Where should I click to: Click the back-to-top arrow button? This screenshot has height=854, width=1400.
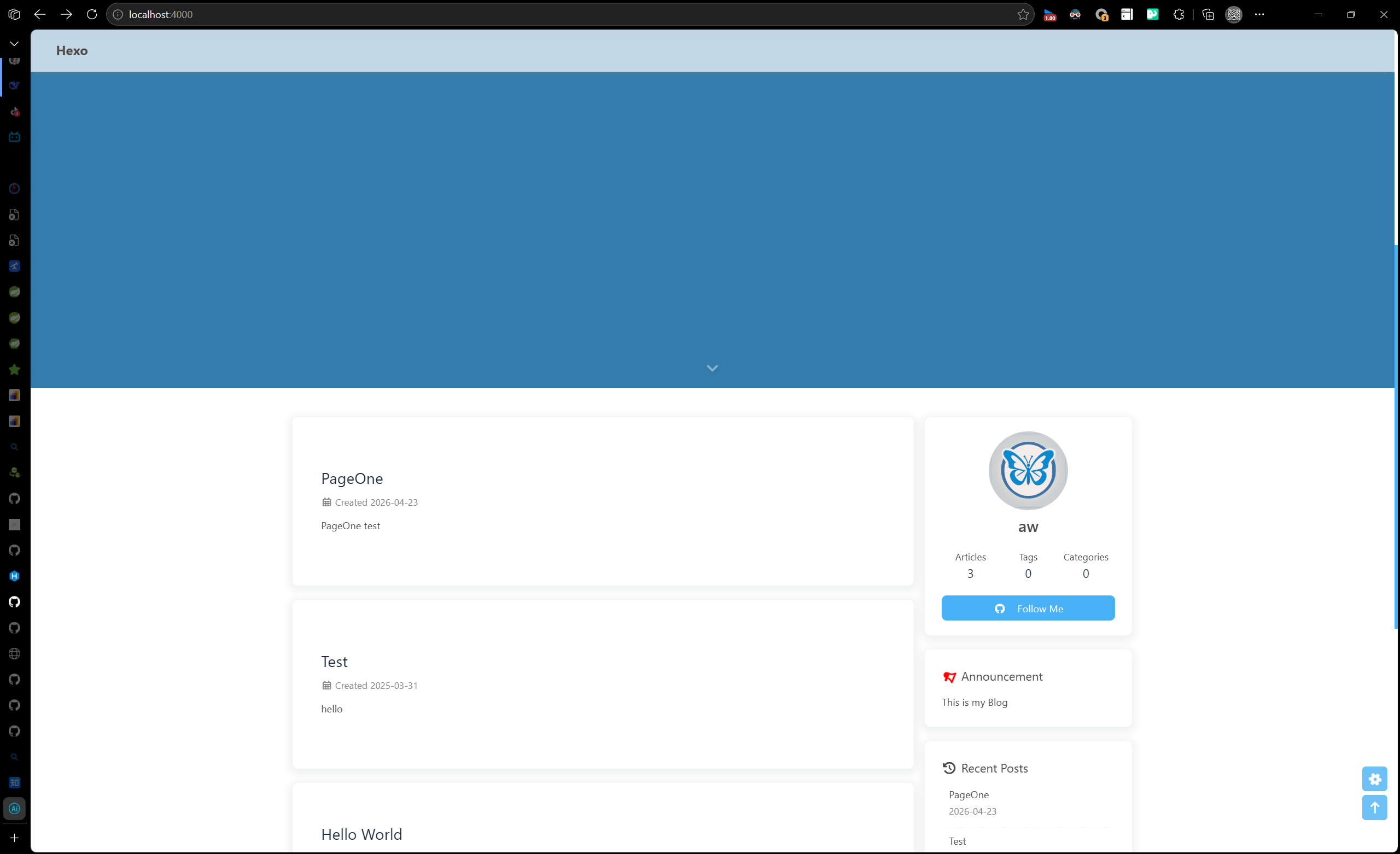click(1374, 808)
